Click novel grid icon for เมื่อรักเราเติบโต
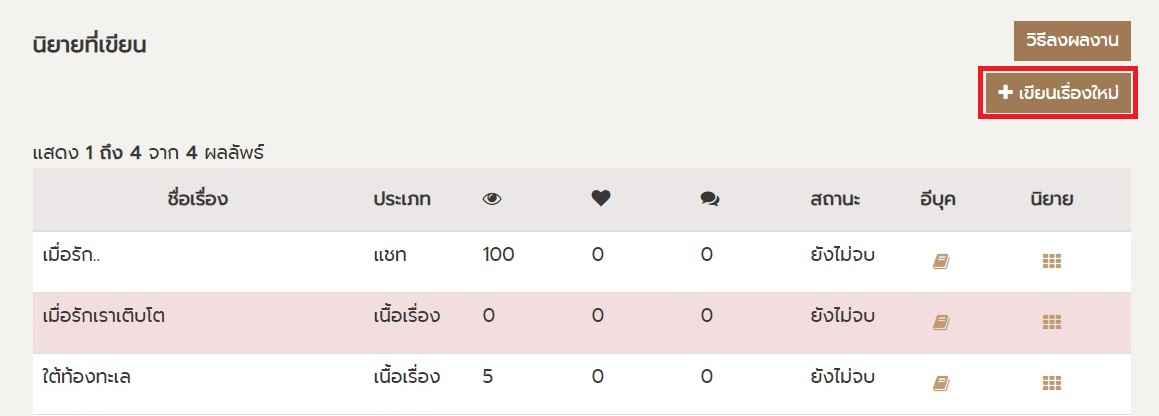1159x416 pixels. tap(1051, 322)
